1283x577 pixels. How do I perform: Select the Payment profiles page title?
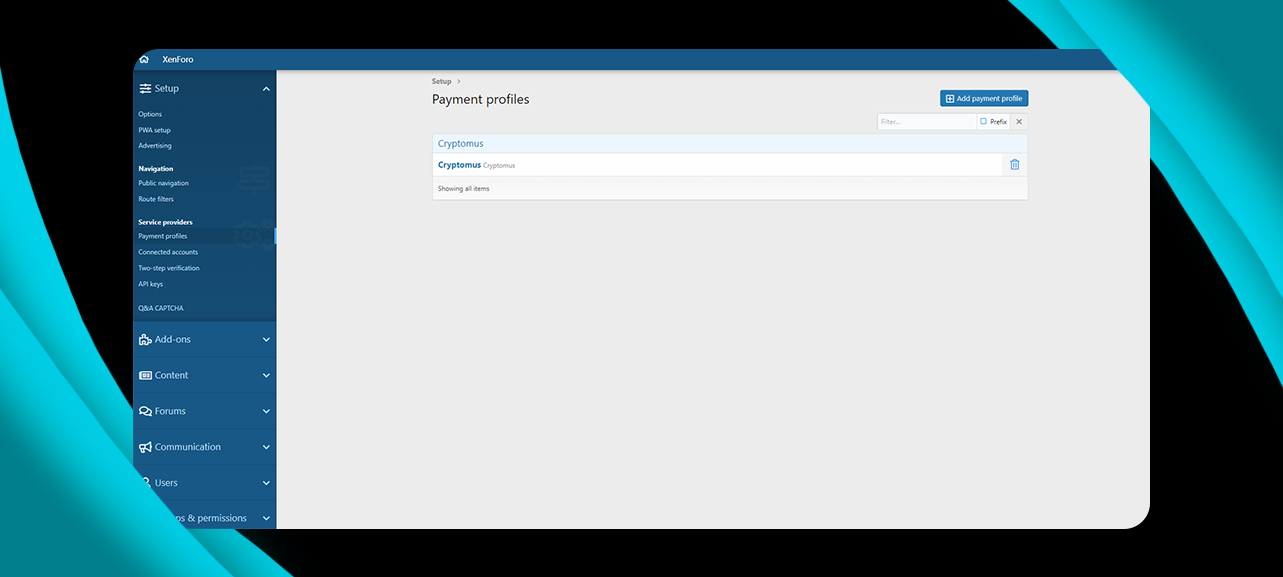coord(480,100)
